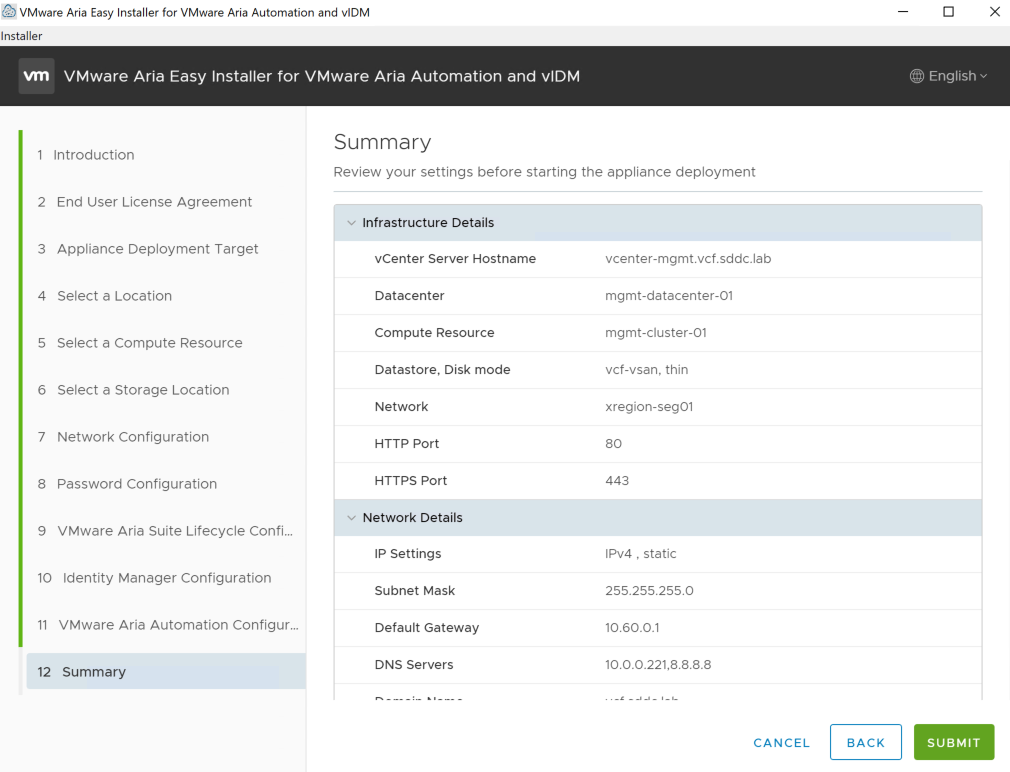Click the IP Settings label
The height and width of the screenshot is (772, 1010).
[x=408, y=554]
